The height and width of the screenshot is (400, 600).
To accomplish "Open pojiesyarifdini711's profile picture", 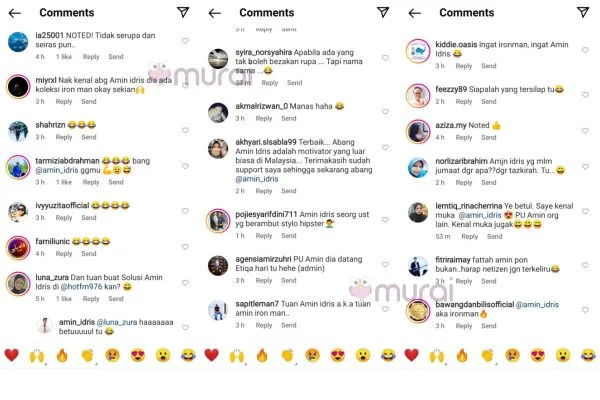I will point(218,220).
